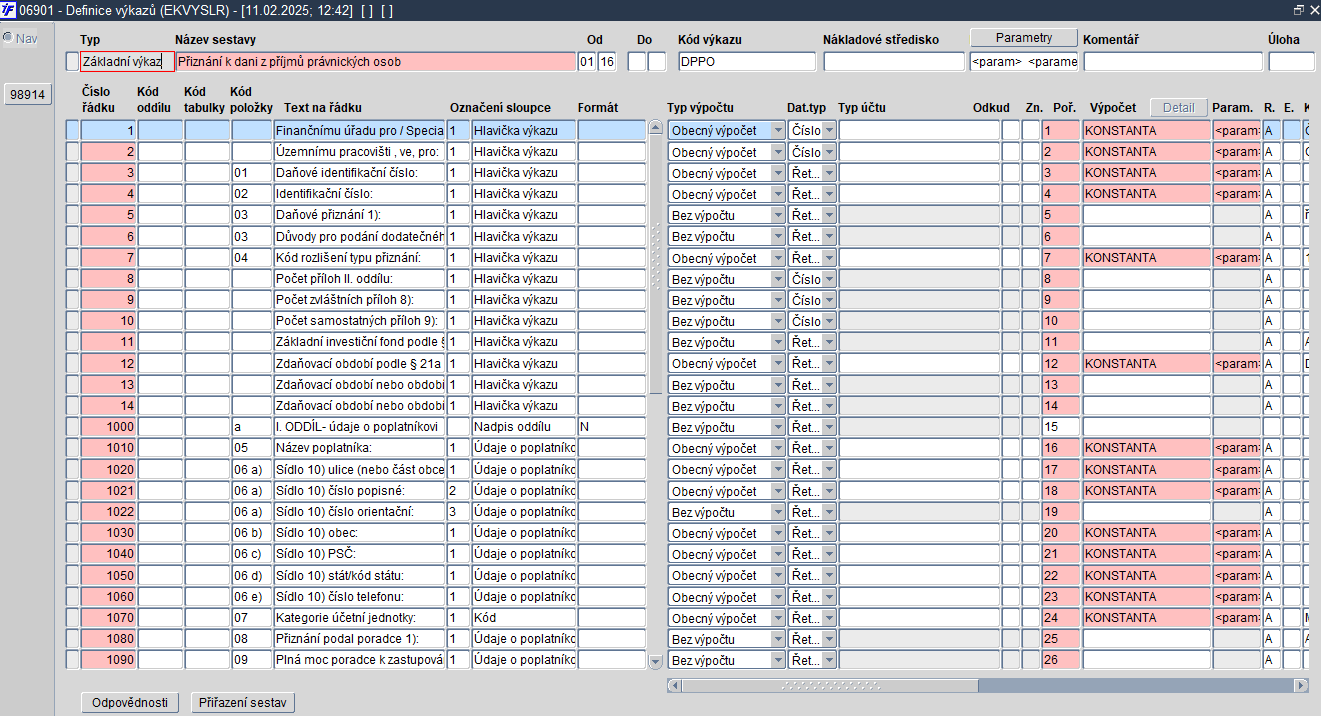Select Kód položky '06 b)' cell
Image resolution: width=1321 pixels, height=716 pixels.
(x=251, y=534)
